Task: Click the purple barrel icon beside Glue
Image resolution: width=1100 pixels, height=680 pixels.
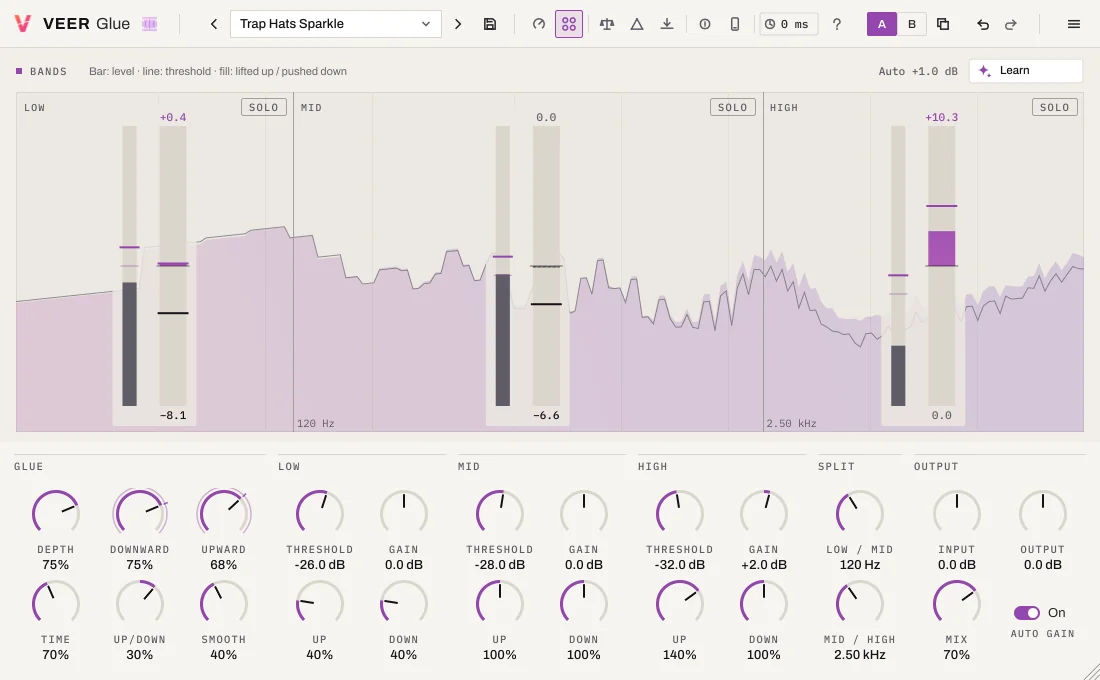Action: point(149,24)
